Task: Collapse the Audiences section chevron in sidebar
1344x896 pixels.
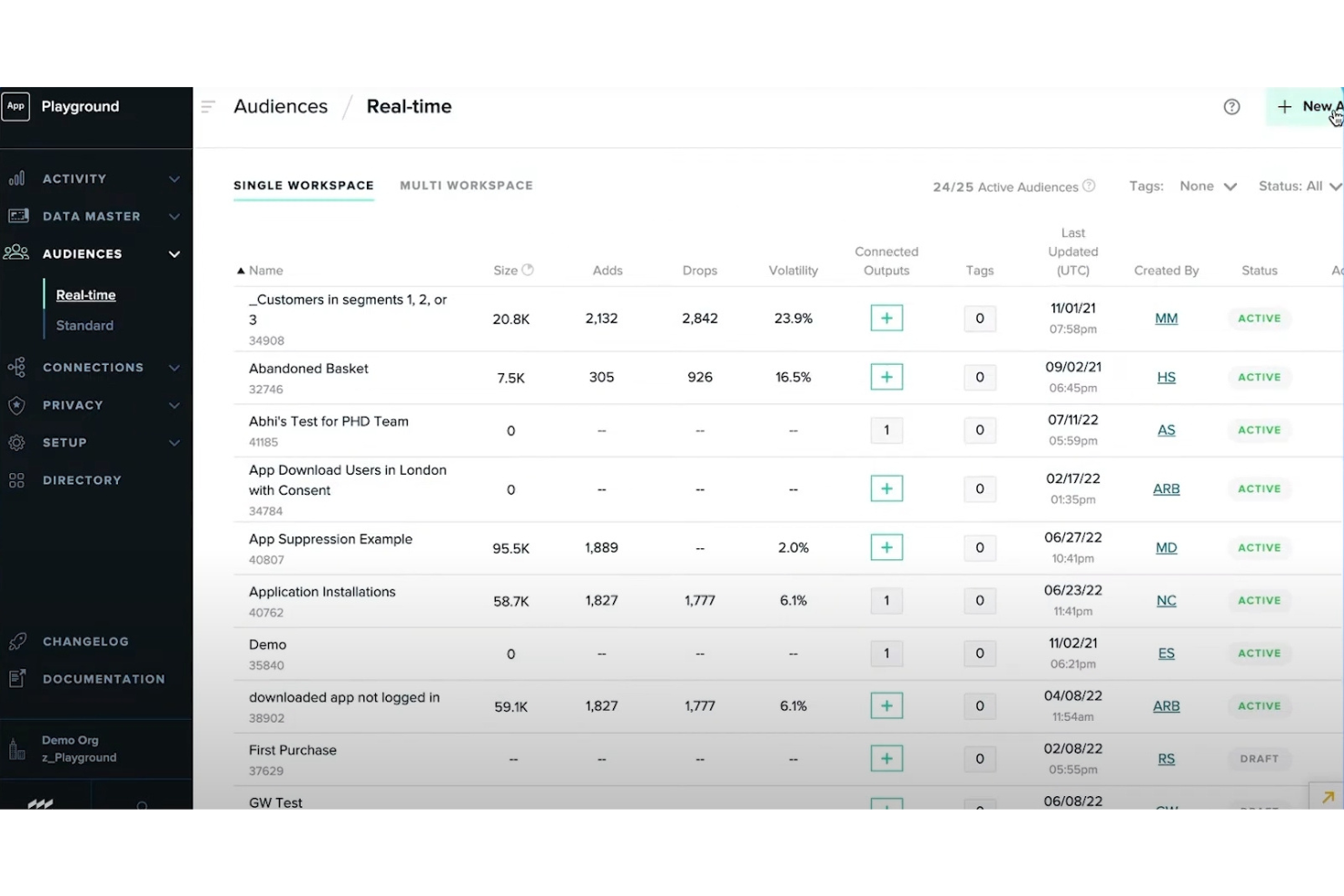Action: point(173,254)
